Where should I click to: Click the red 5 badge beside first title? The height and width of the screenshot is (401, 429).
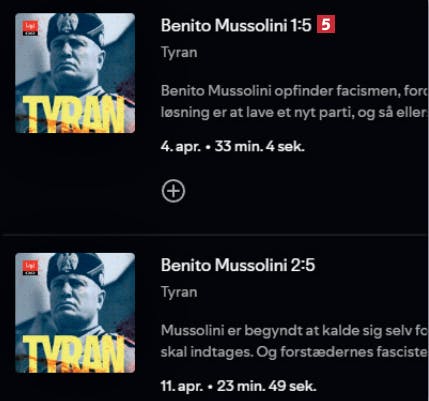click(326, 25)
